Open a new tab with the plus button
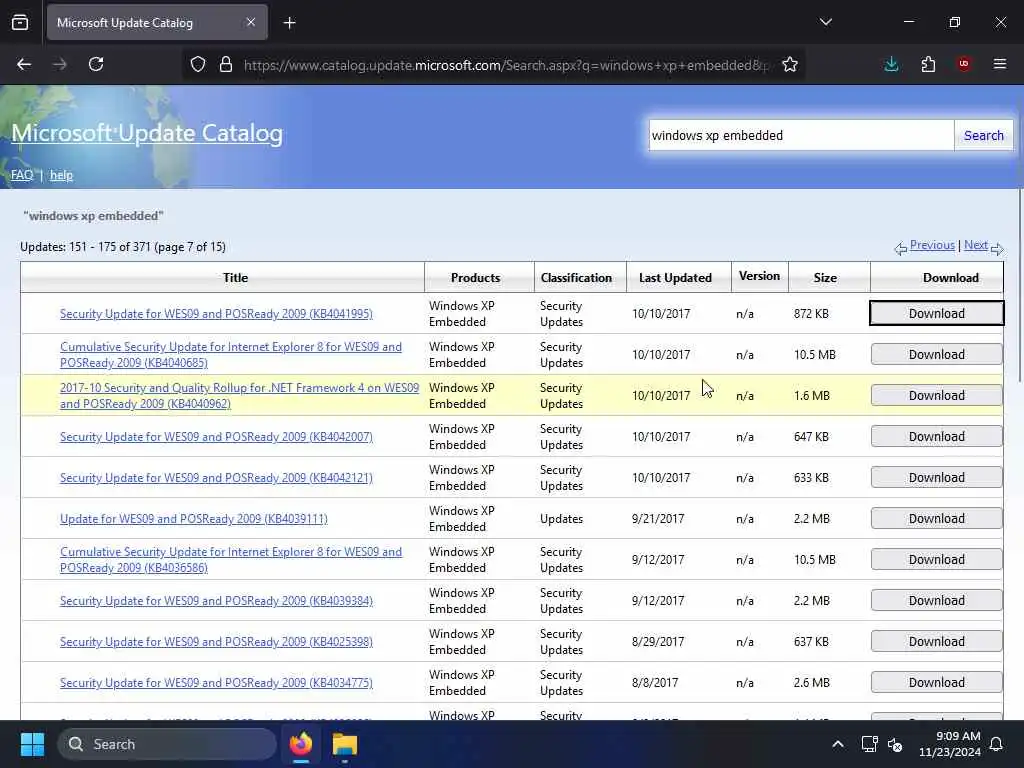The width and height of the screenshot is (1024, 768). click(x=289, y=23)
